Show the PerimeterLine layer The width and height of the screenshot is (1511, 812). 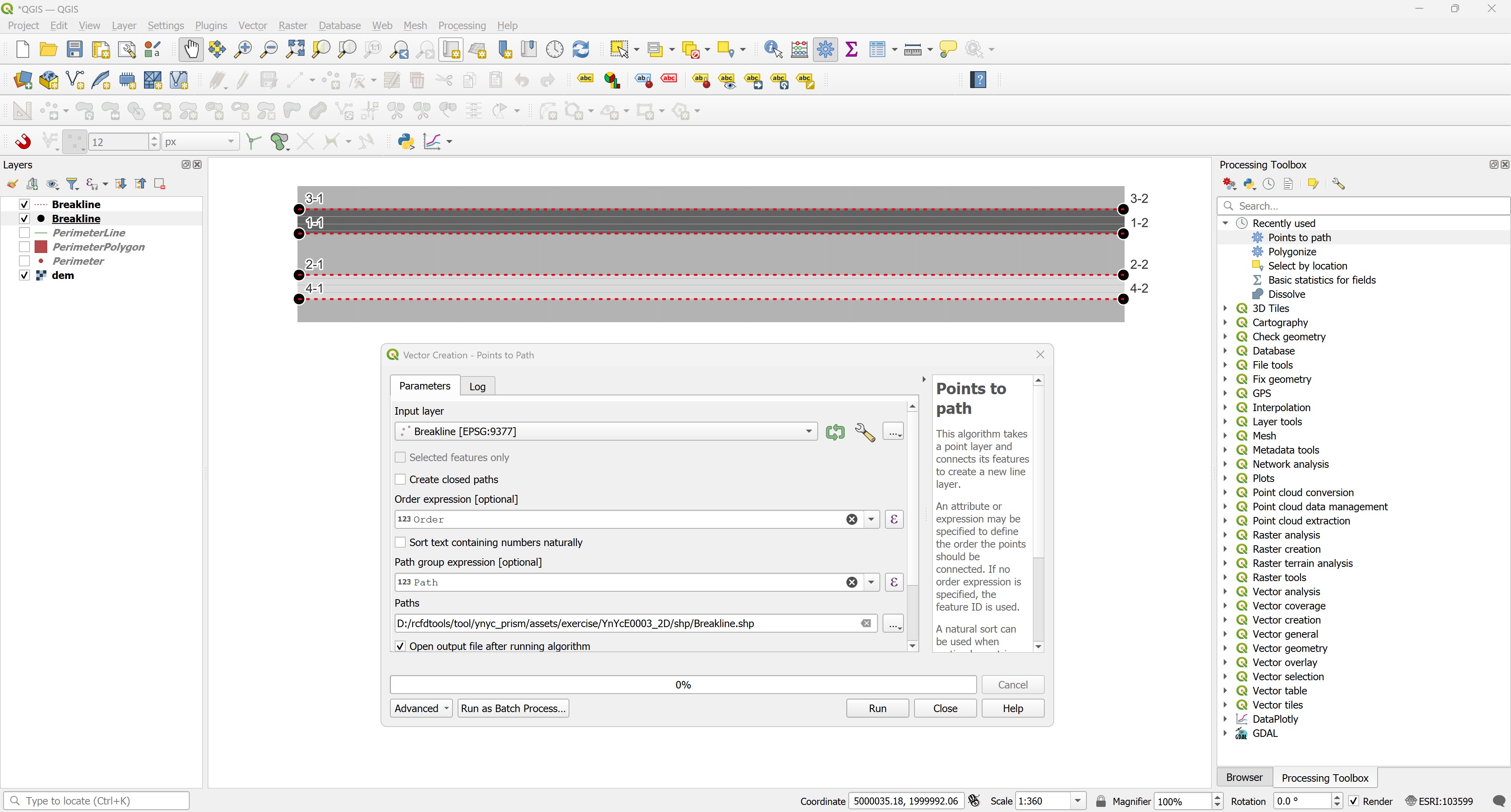24,232
